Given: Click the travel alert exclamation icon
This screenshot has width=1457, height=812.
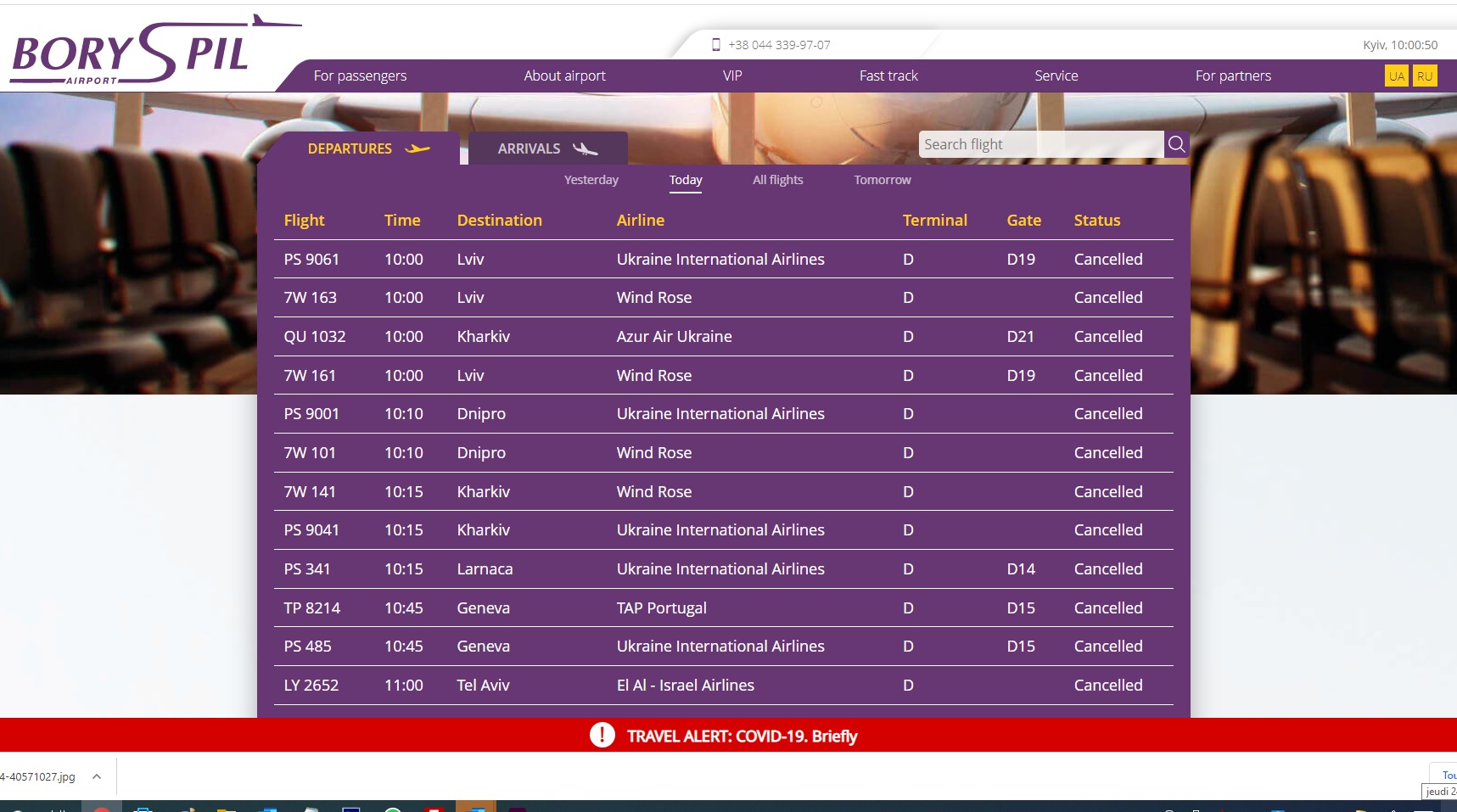Looking at the screenshot, I should point(602,735).
